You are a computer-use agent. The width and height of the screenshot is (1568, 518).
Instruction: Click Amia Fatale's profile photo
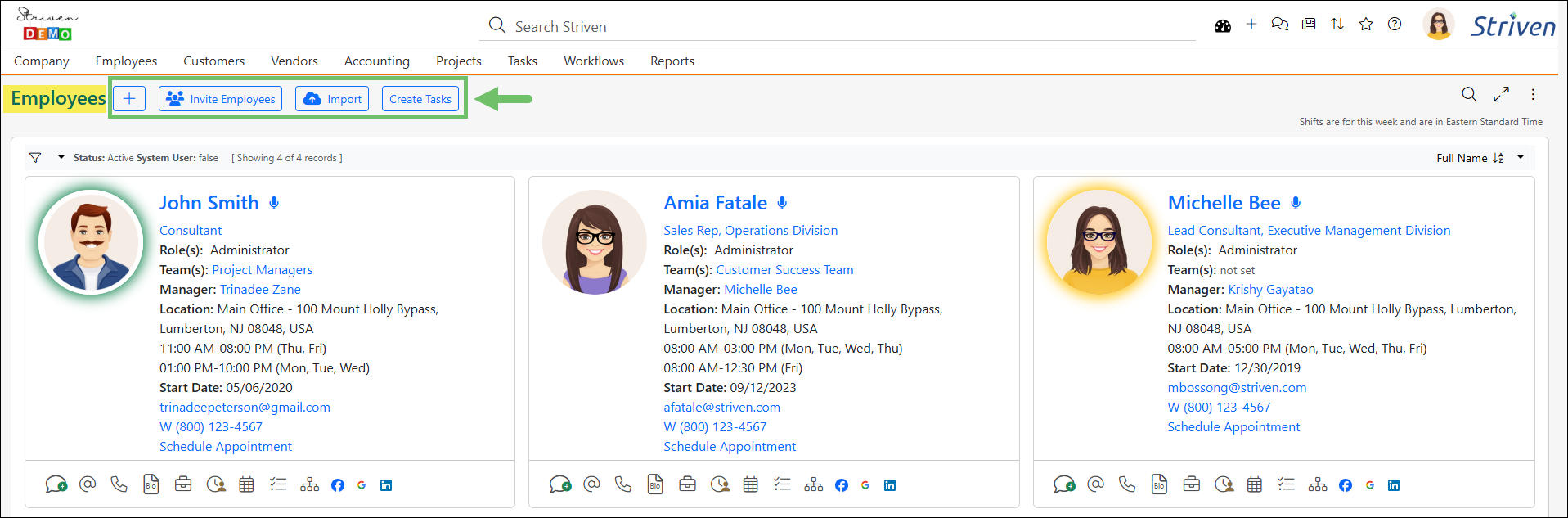click(595, 242)
